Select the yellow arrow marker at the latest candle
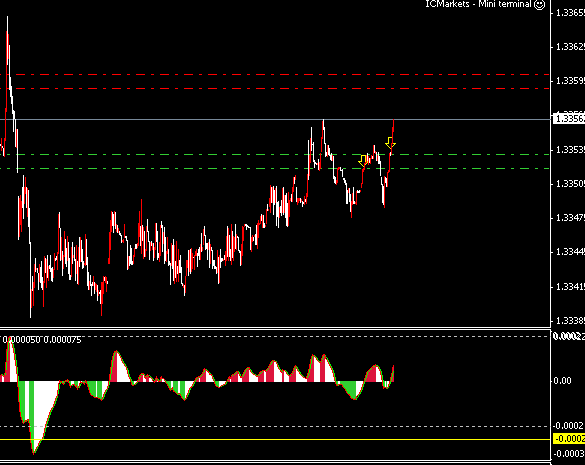The image size is (585, 465). tap(390, 143)
